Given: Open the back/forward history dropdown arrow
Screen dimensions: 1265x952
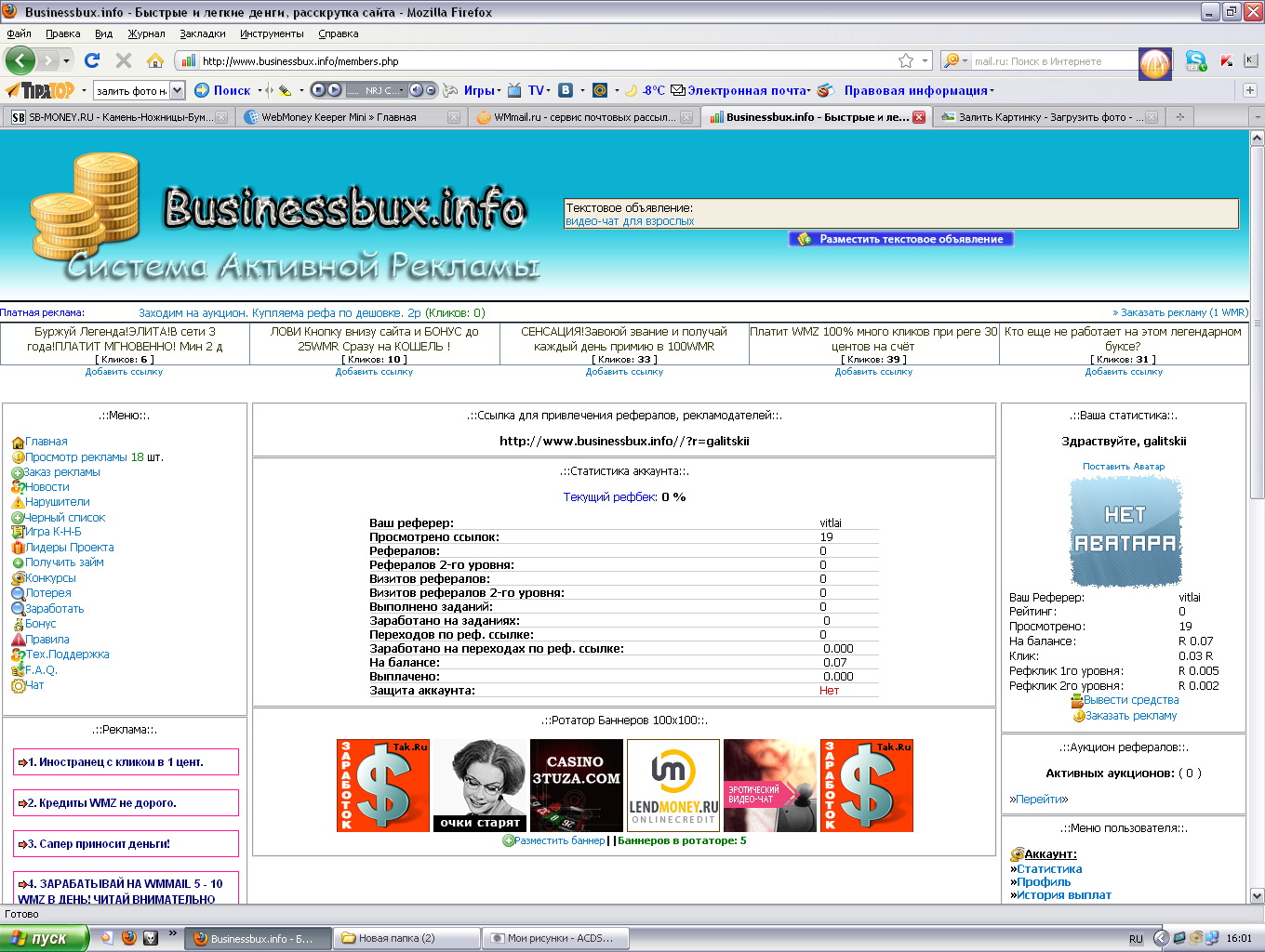Looking at the screenshot, I should tap(66, 61).
